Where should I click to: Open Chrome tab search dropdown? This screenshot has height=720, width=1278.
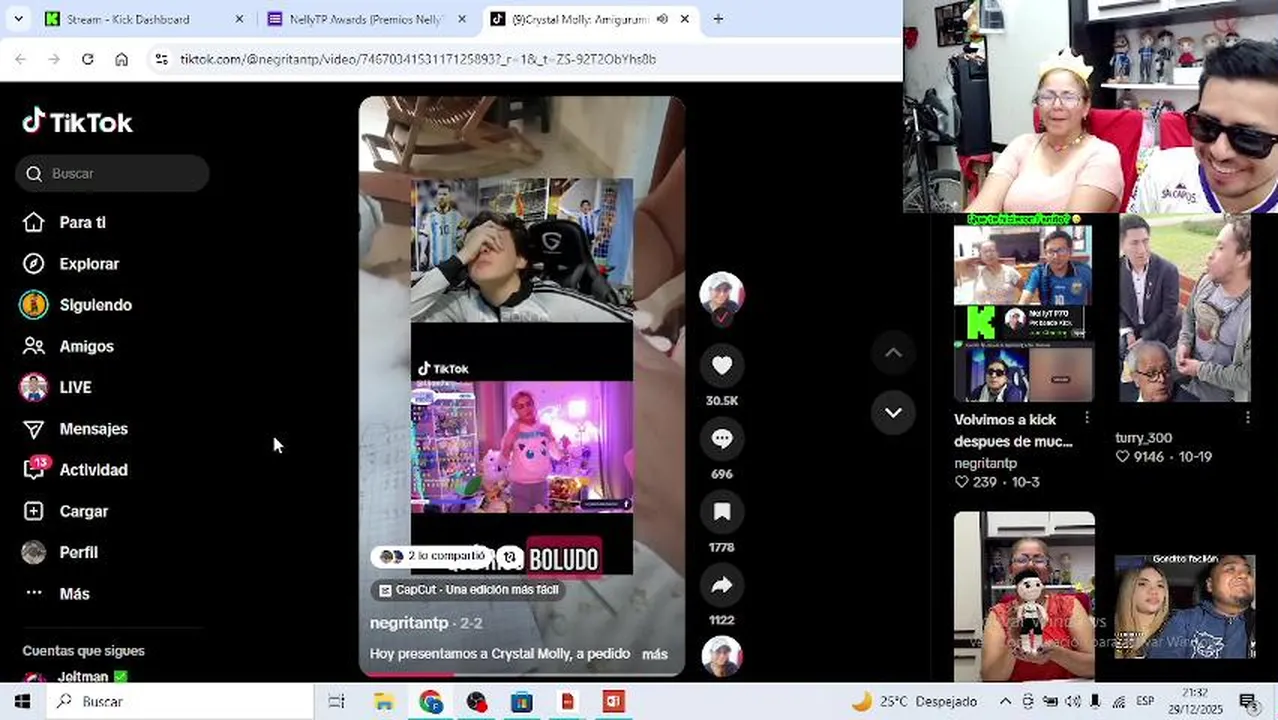pyautogui.click(x=16, y=19)
